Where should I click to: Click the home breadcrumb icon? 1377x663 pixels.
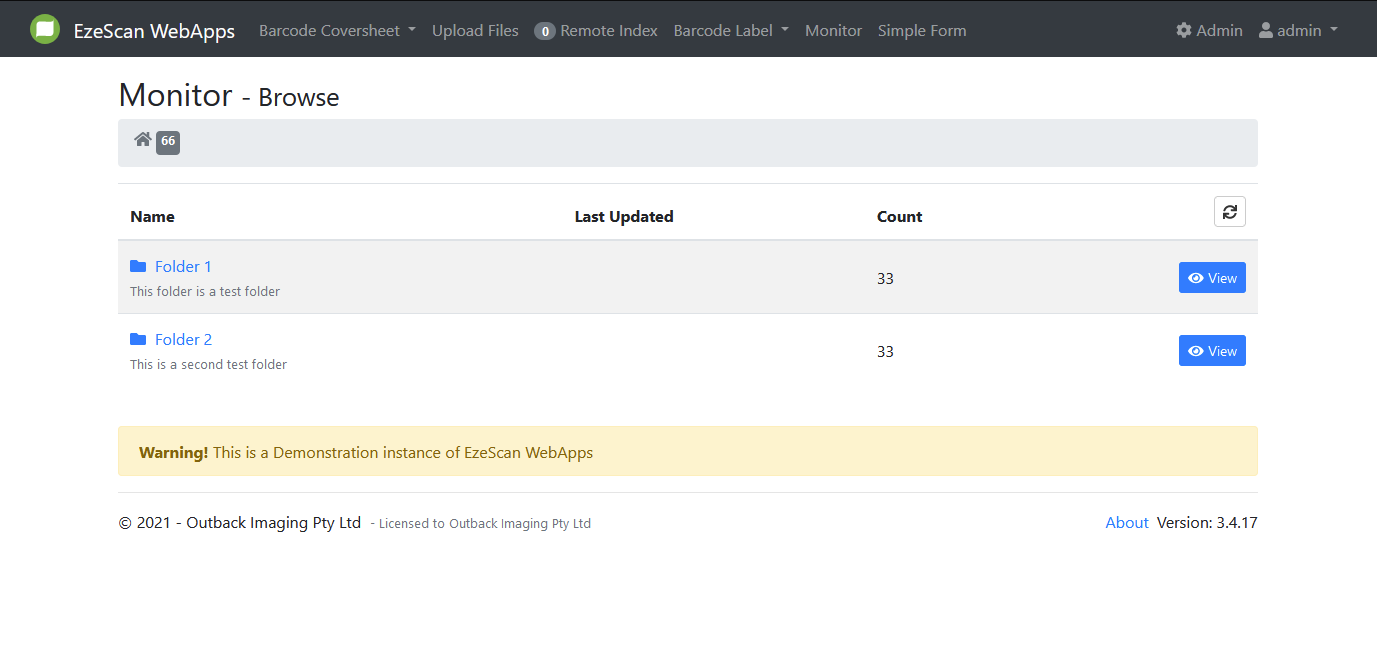(143, 140)
